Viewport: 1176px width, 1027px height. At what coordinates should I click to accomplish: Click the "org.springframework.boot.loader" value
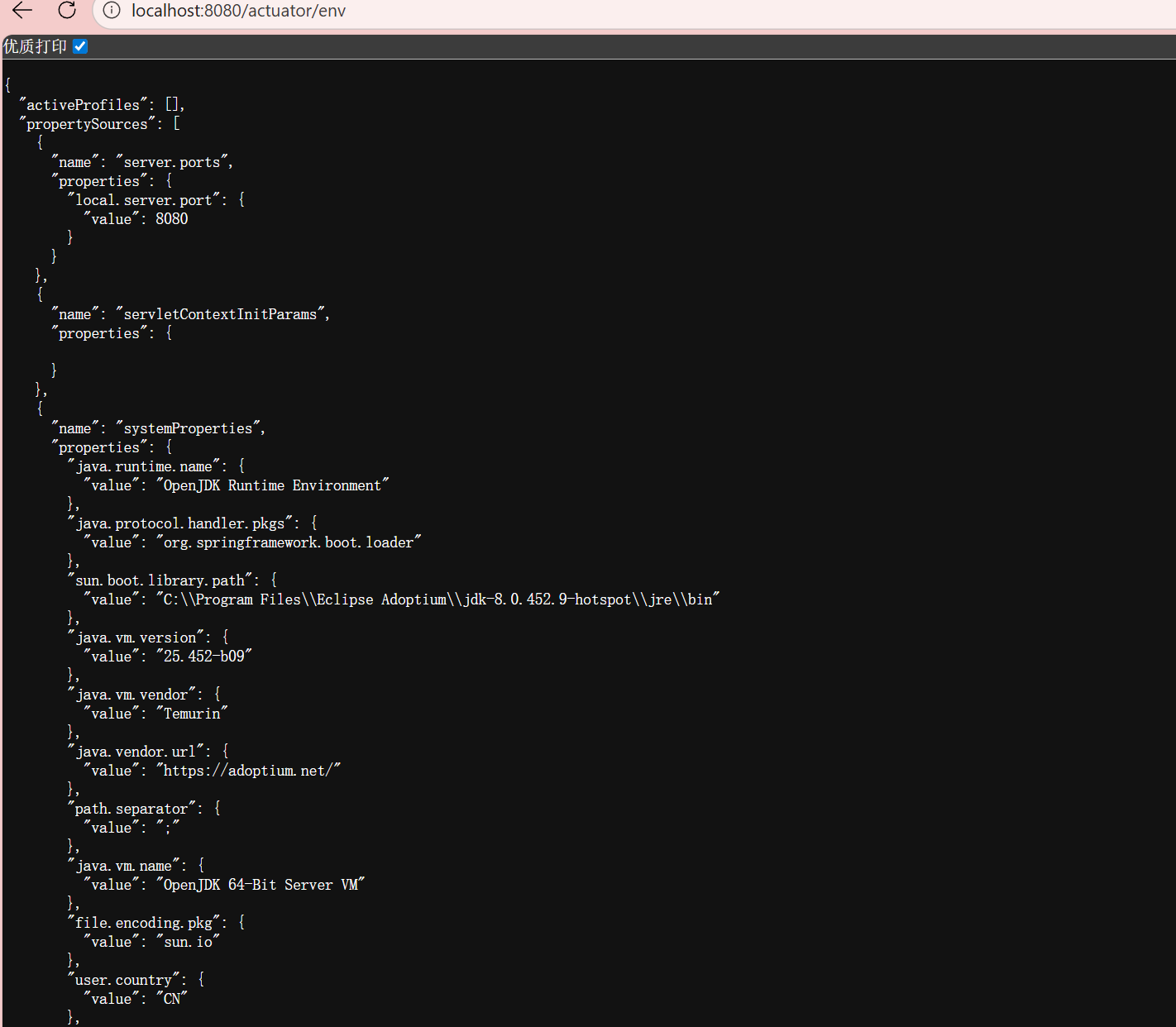coord(288,542)
